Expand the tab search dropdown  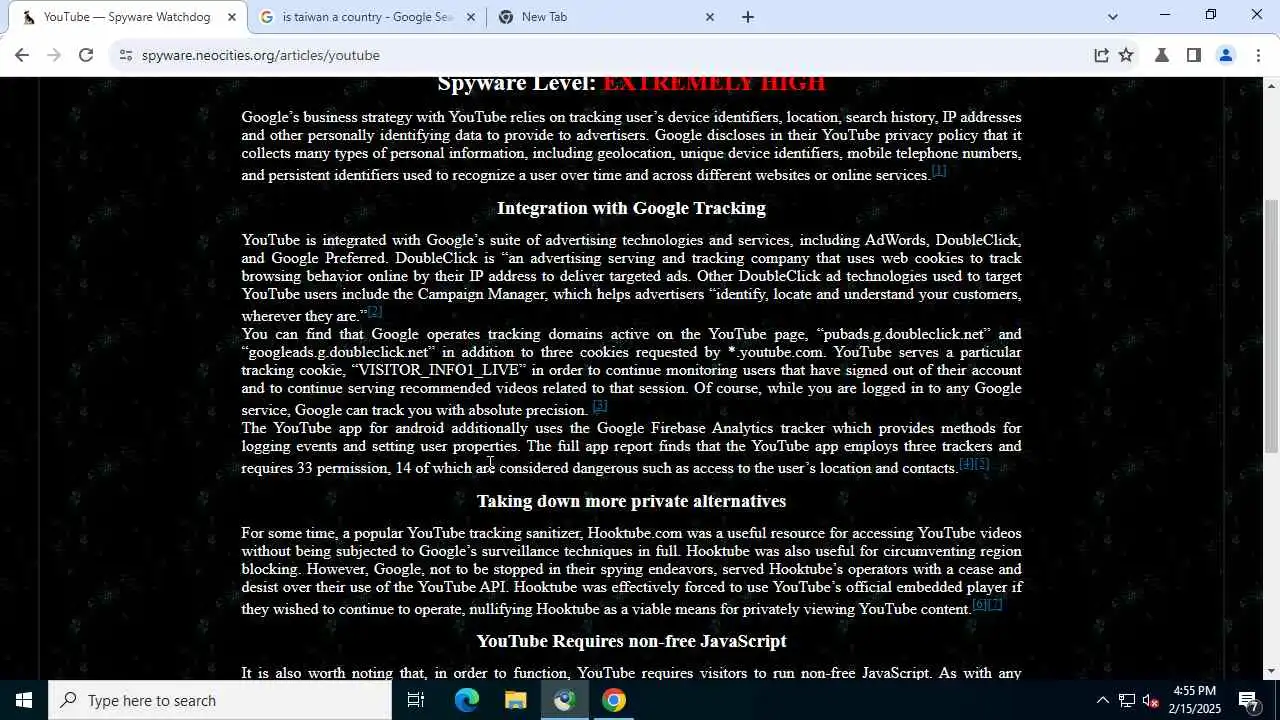tap(1113, 16)
